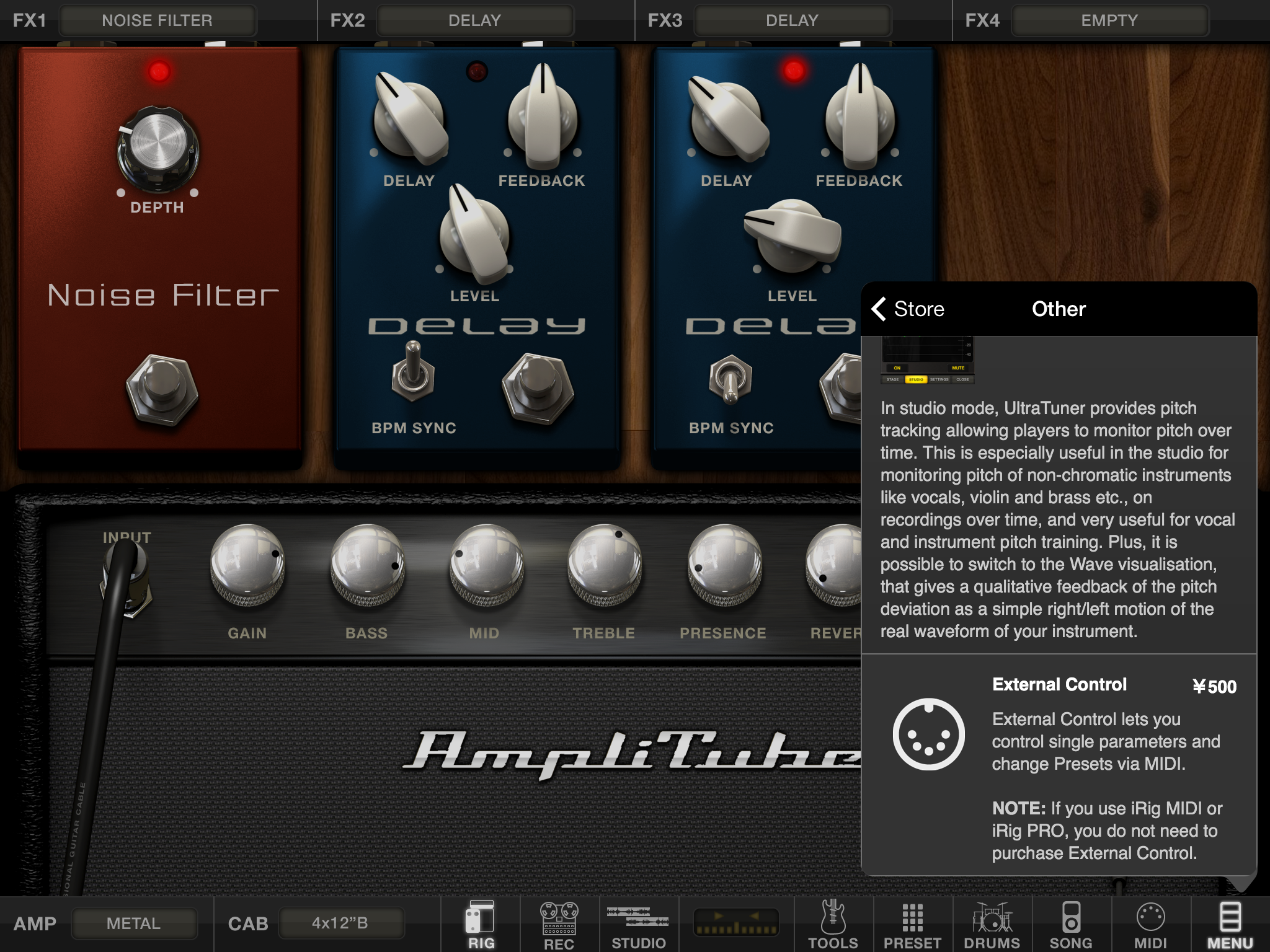Click FX3 LEVEL knob

[792, 236]
